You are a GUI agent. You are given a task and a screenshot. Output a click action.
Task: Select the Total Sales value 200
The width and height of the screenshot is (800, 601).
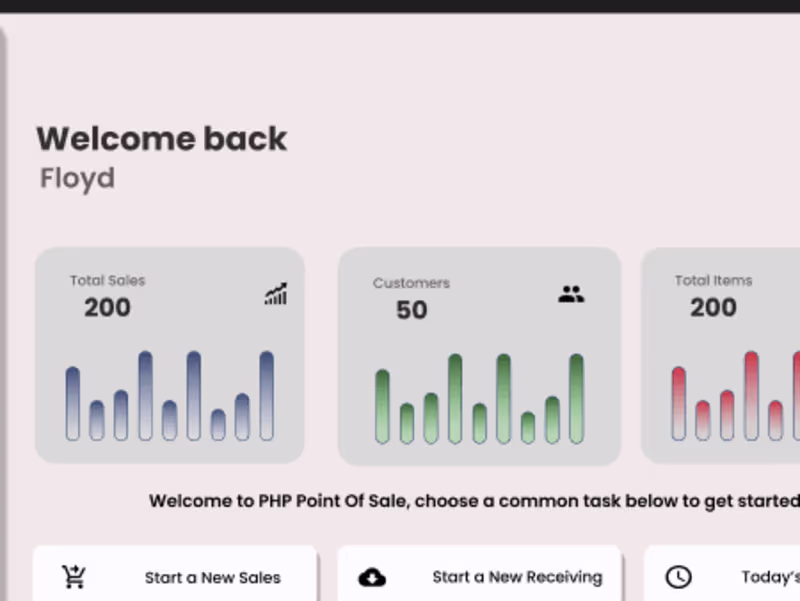click(107, 308)
